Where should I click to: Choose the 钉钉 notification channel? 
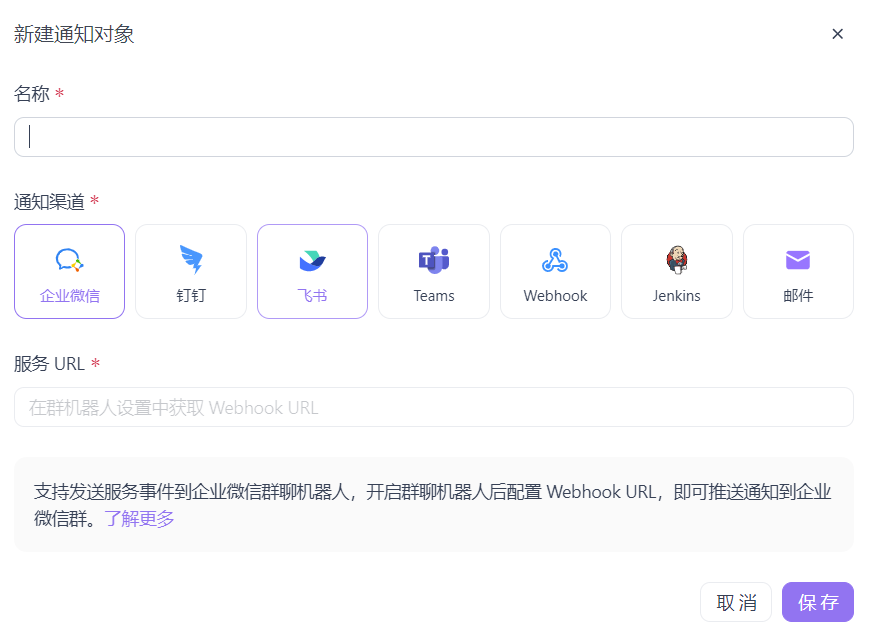tap(191, 272)
